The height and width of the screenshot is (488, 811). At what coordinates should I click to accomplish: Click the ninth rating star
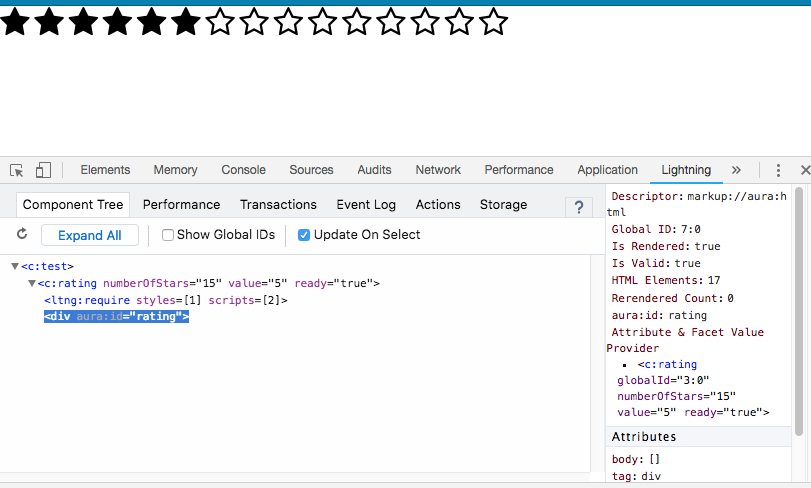[288, 22]
